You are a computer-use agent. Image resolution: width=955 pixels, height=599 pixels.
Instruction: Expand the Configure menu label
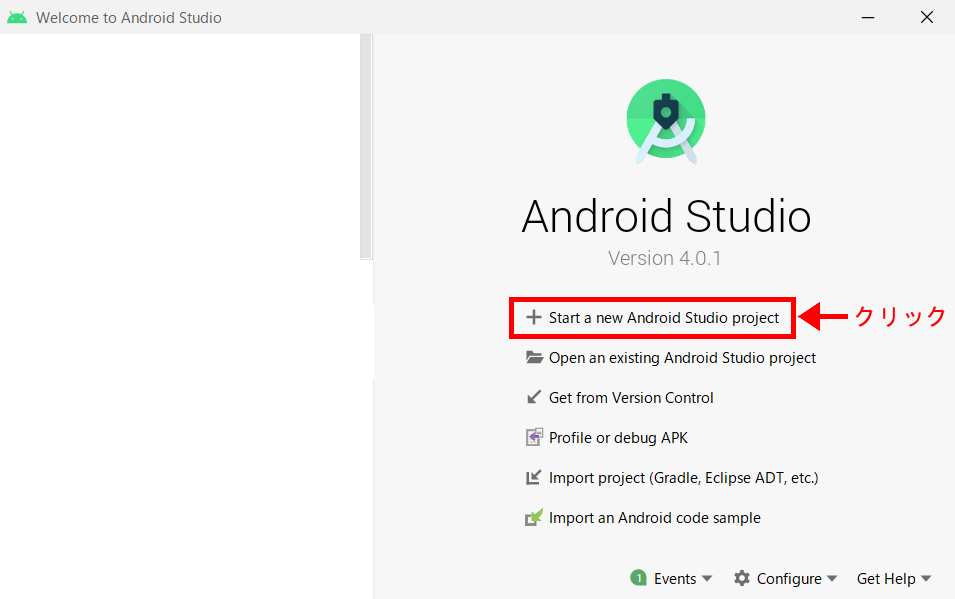(789, 579)
